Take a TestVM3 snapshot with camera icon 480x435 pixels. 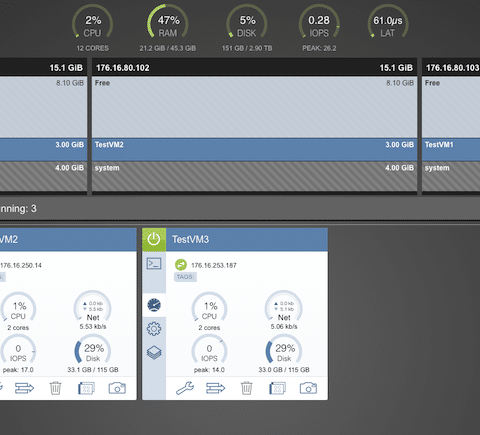coord(308,388)
